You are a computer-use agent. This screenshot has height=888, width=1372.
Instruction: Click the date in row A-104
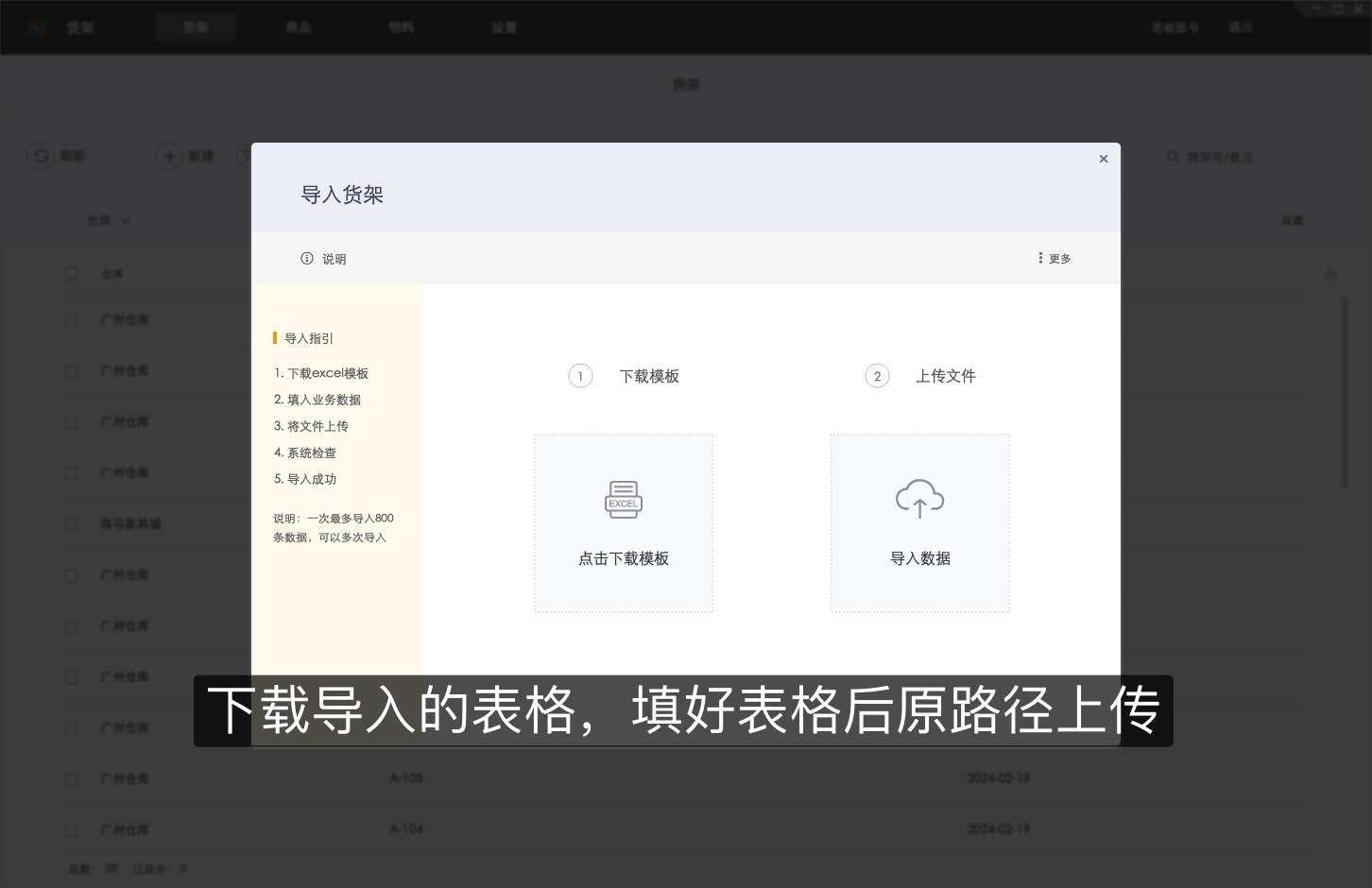pyautogui.click(x=999, y=829)
